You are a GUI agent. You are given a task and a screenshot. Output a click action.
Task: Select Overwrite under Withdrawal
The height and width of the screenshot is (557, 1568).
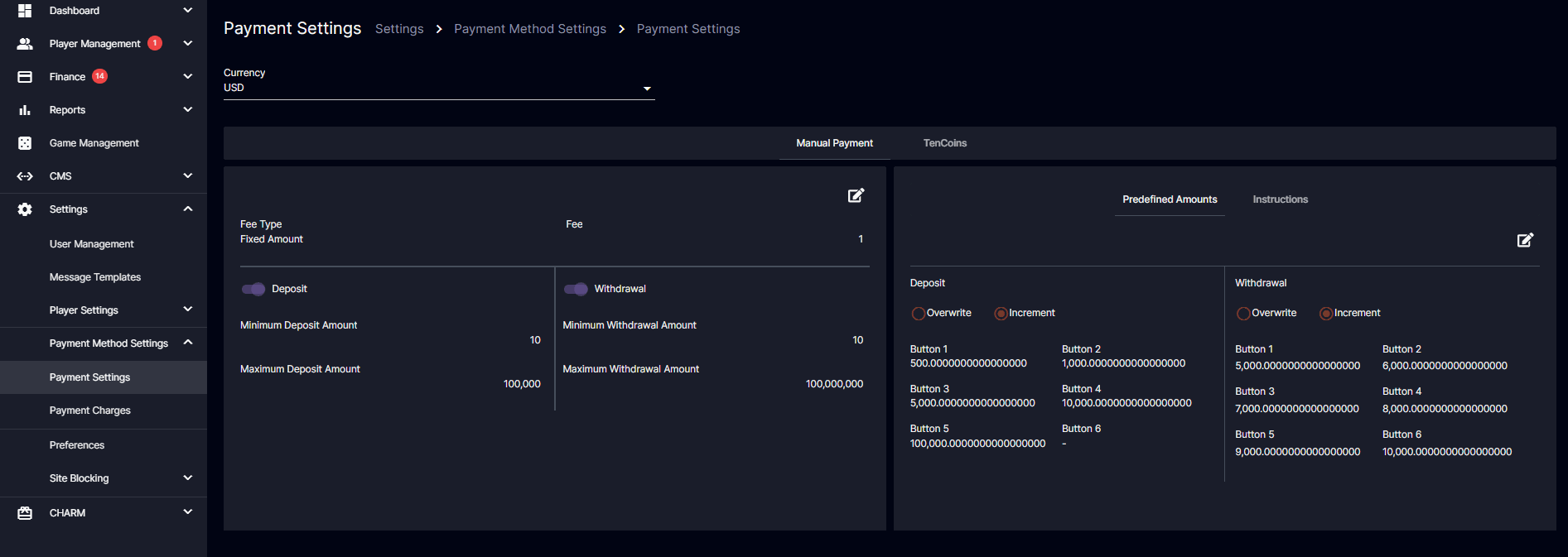[x=1243, y=314]
